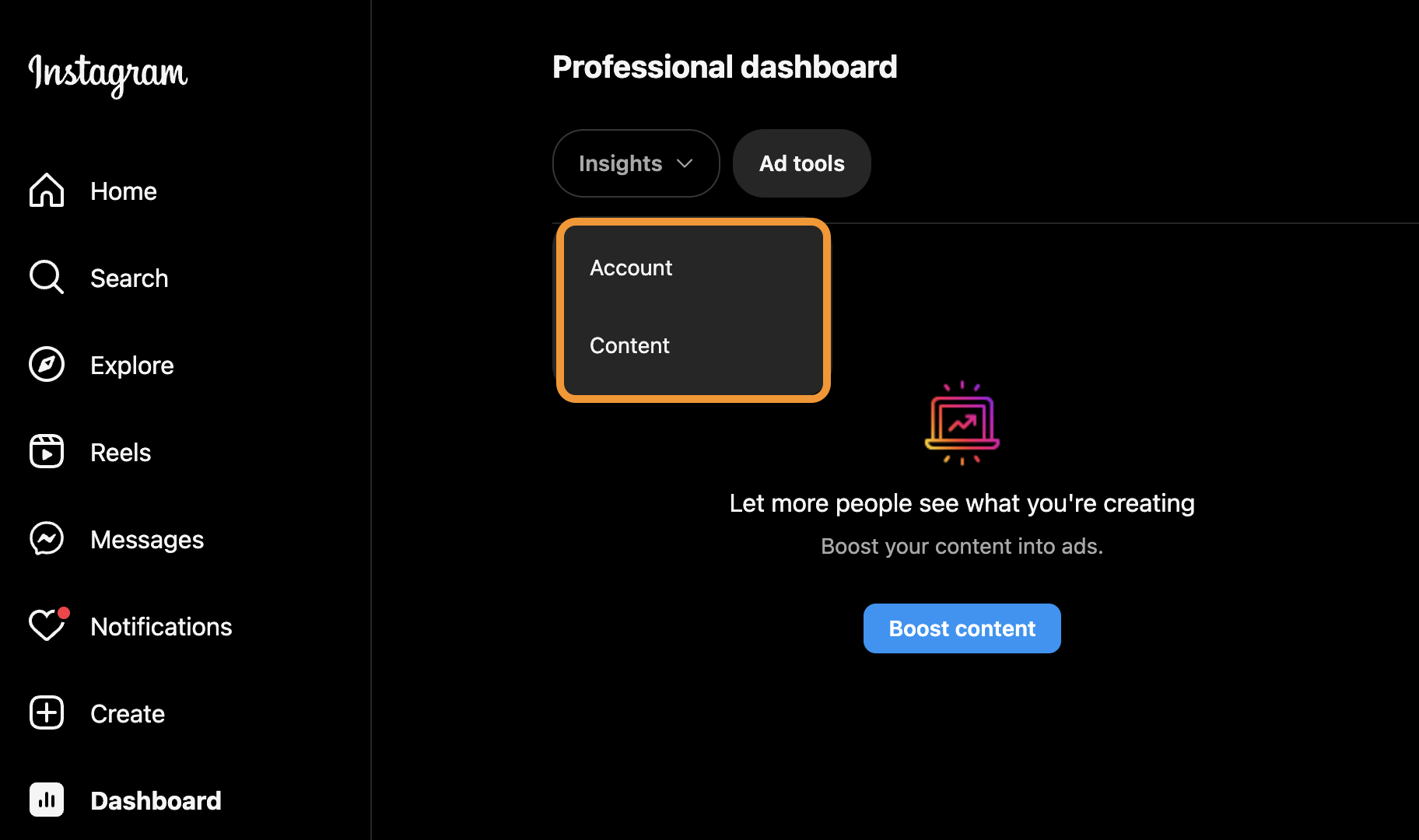
Task: Click the Dashboard bar chart icon
Action: point(47,800)
